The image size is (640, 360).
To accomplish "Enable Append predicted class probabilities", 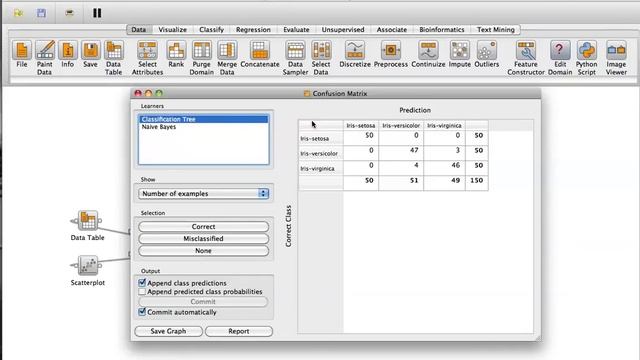I will tap(142, 292).
